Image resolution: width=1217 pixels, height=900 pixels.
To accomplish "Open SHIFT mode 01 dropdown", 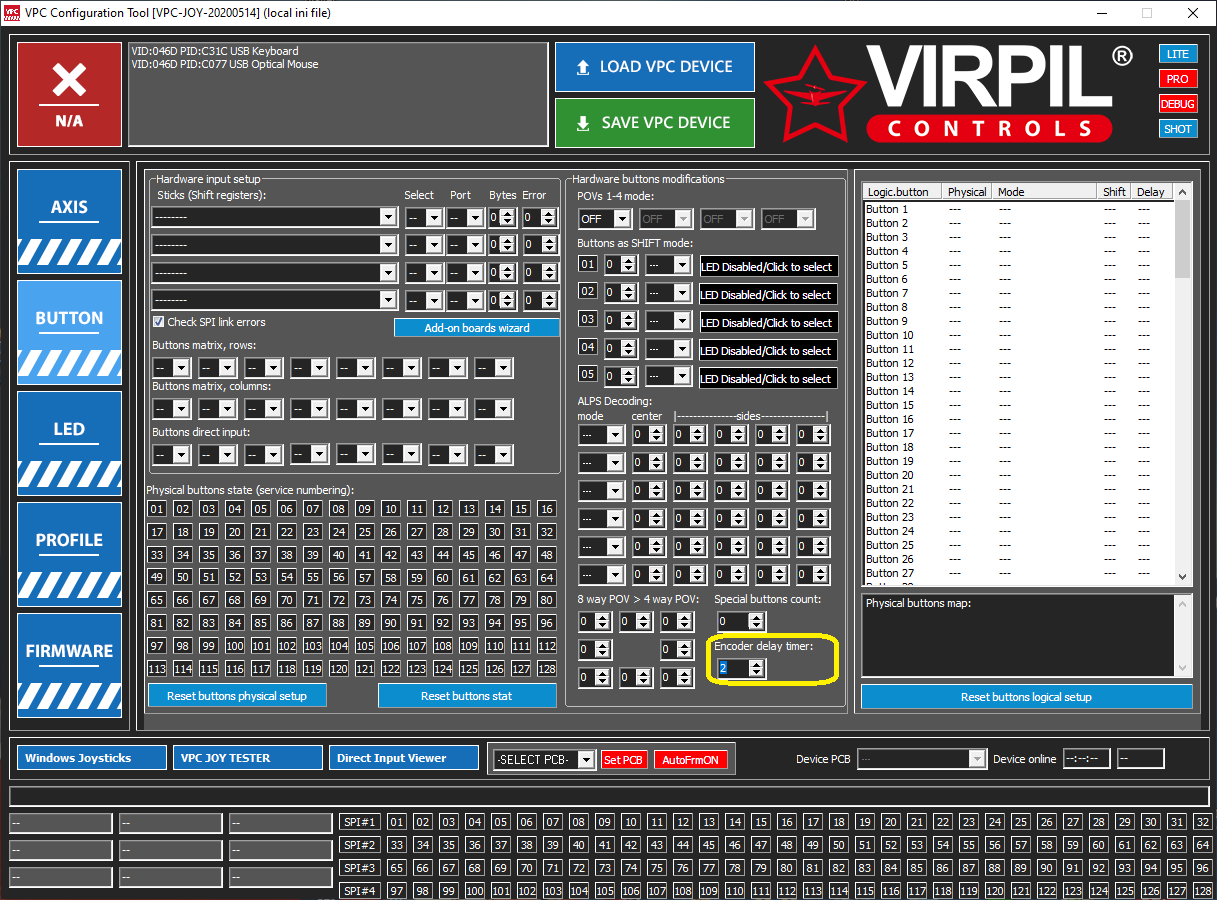I will tap(668, 265).
